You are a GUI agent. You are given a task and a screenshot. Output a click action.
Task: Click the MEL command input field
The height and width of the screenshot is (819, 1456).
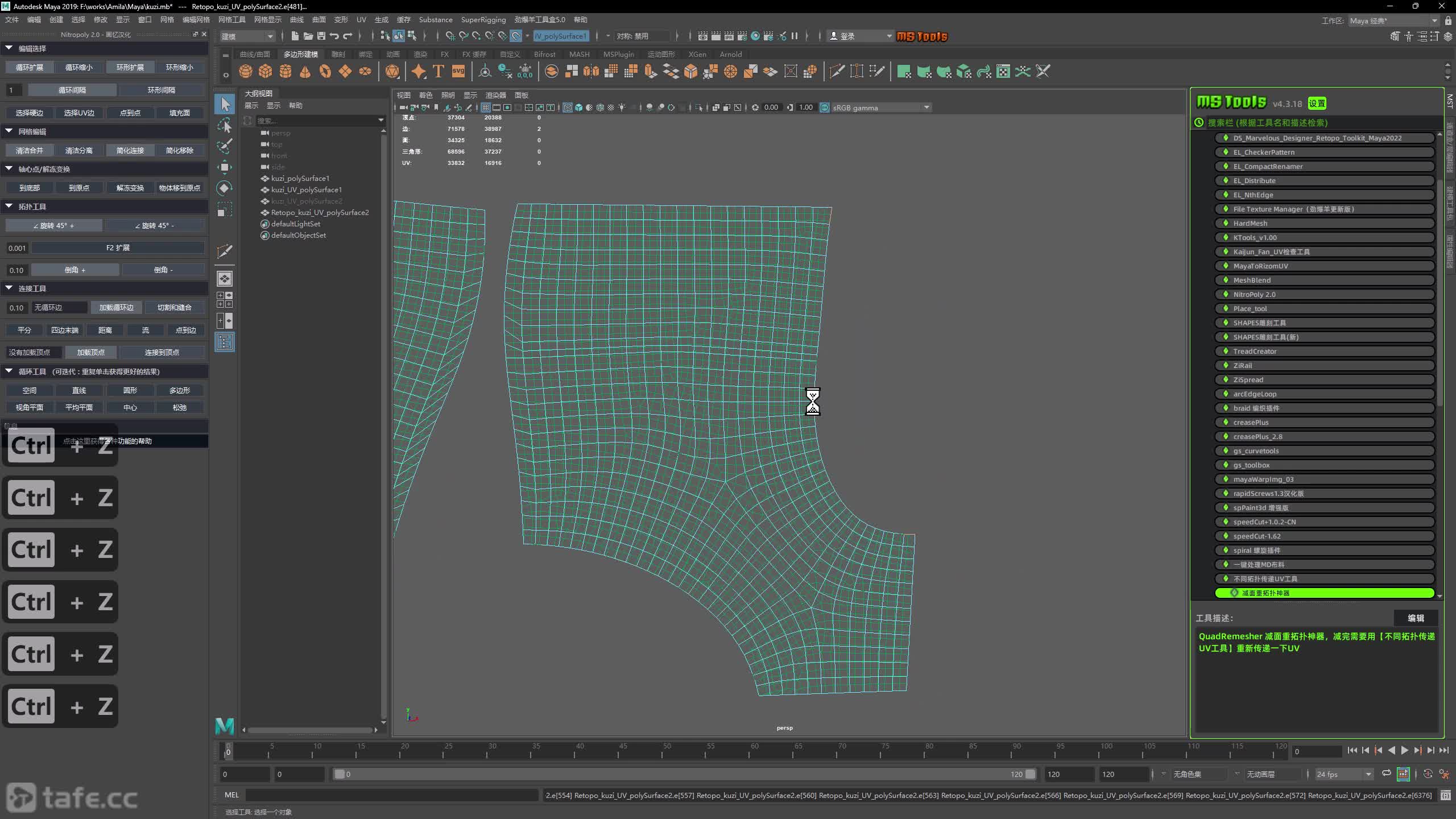(x=392, y=795)
